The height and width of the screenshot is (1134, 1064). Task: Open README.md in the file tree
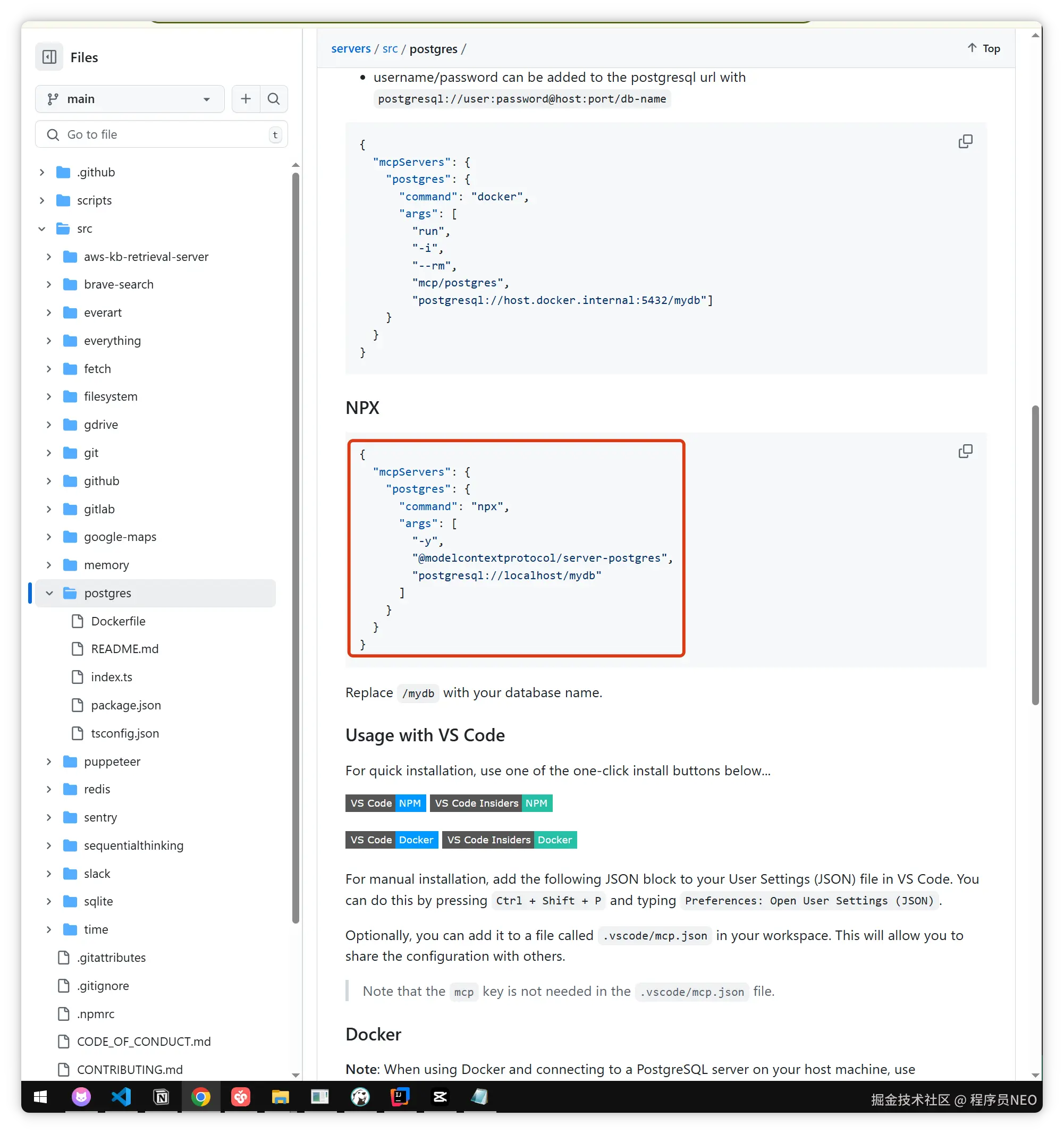124,649
